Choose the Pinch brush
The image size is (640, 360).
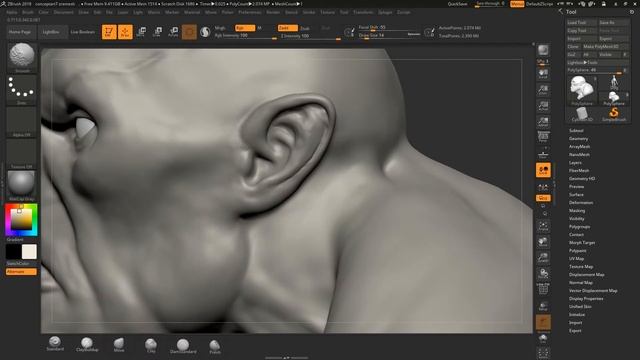pyautogui.click(x=215, y=346)
